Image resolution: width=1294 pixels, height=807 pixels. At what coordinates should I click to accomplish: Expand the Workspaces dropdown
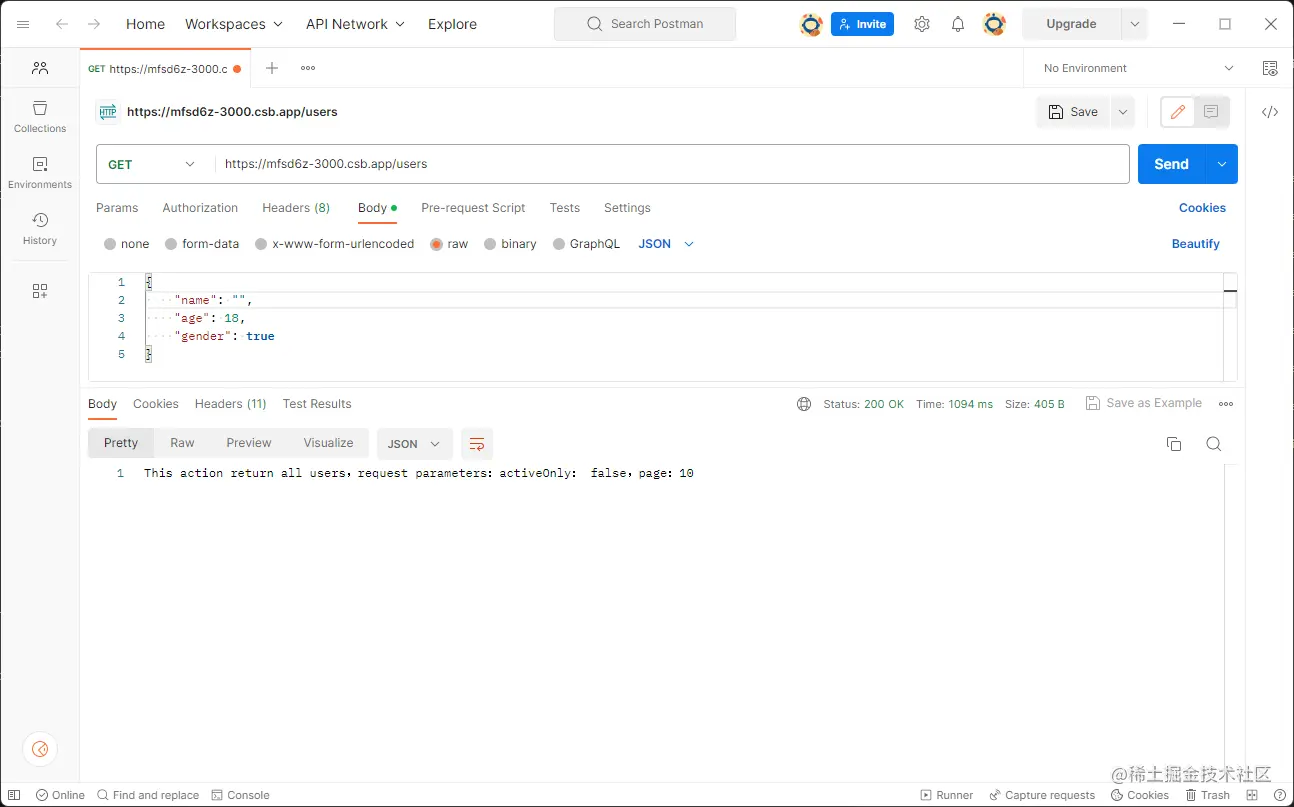(234, 24)
